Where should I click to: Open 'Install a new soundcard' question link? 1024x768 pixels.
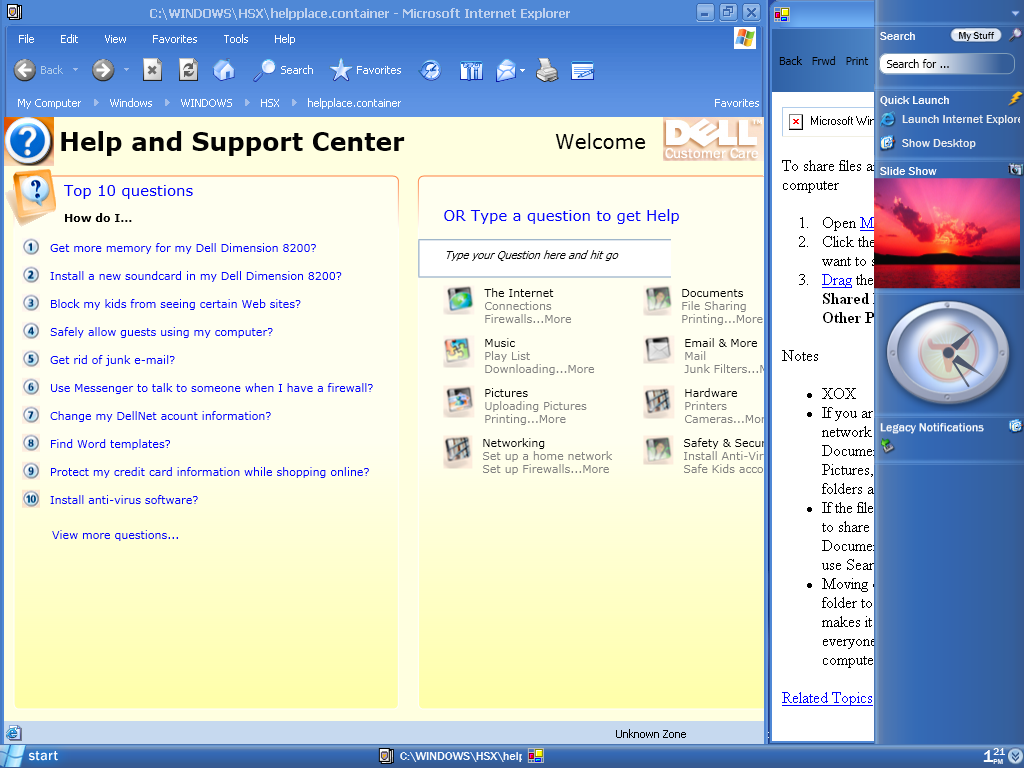click(x=195, y=276)
